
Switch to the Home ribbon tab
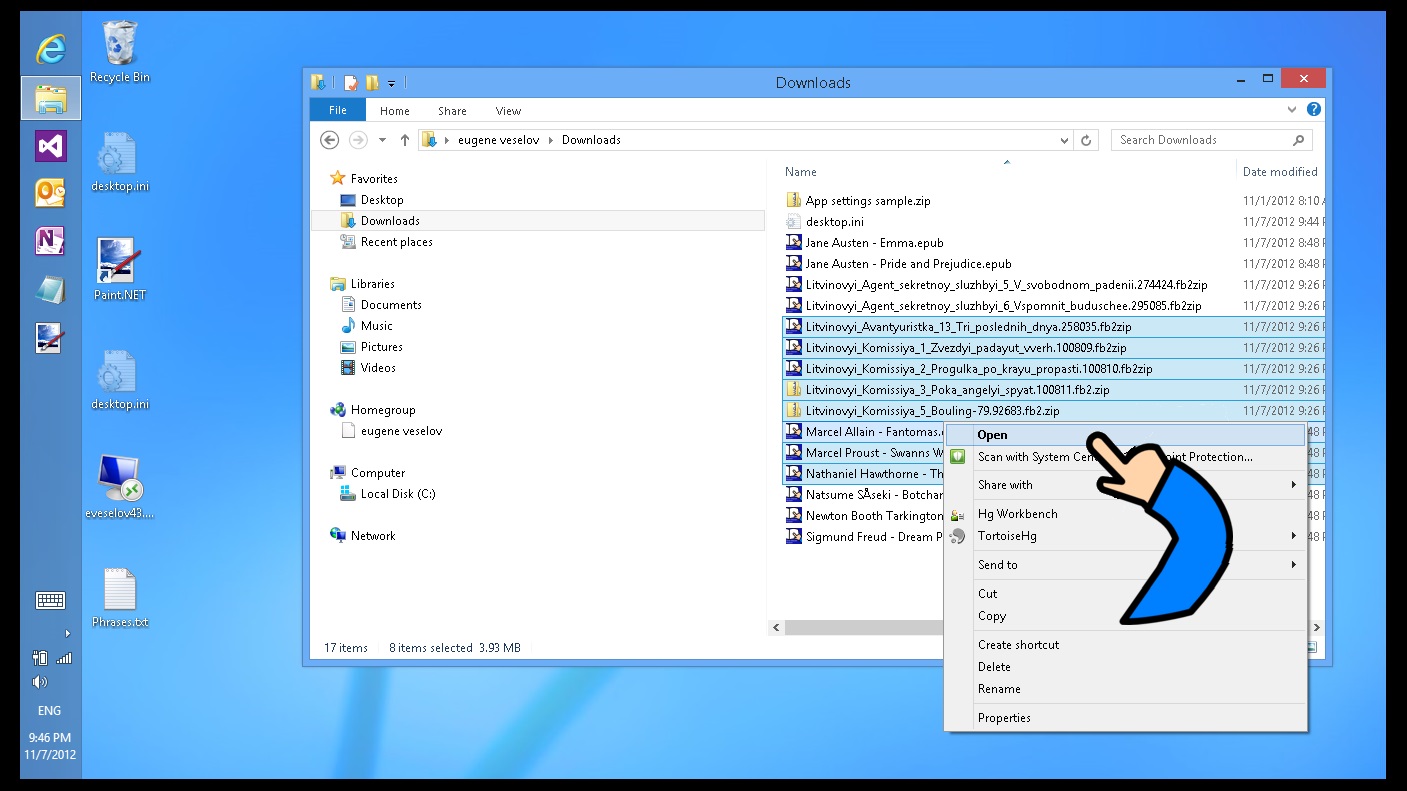pos(395,111)
